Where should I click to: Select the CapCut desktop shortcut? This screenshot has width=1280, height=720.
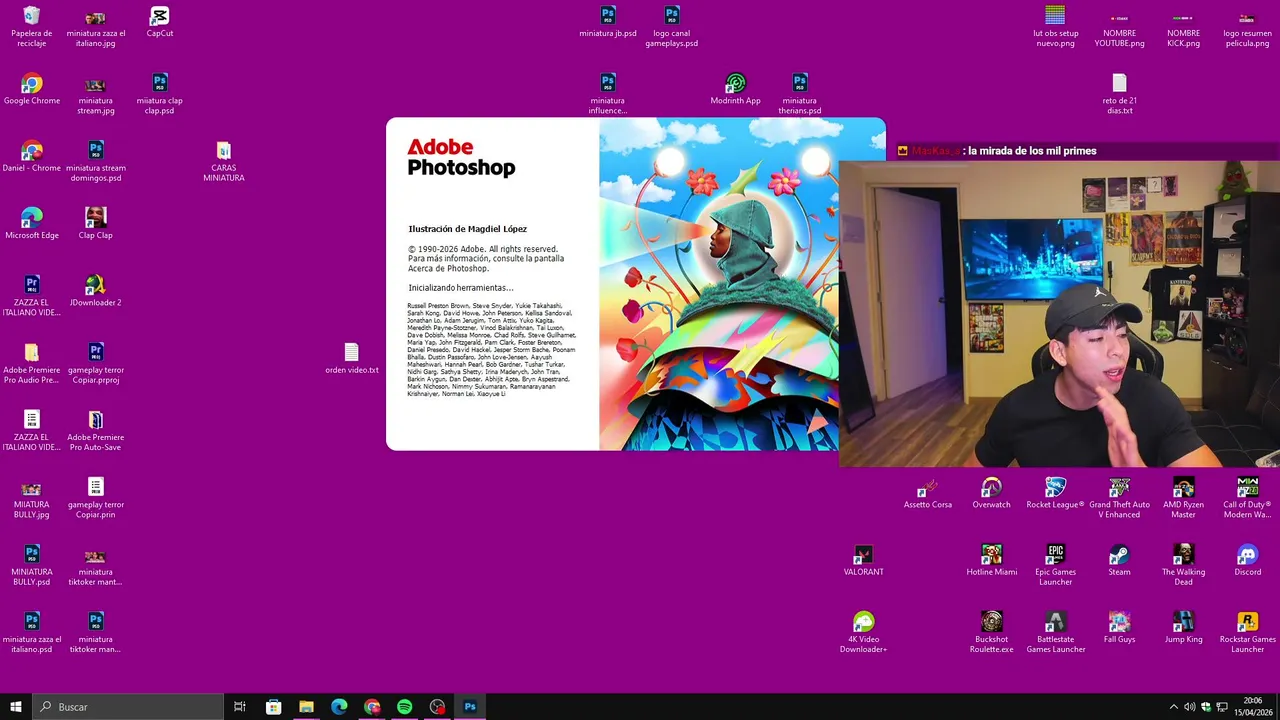coord(160,22)
